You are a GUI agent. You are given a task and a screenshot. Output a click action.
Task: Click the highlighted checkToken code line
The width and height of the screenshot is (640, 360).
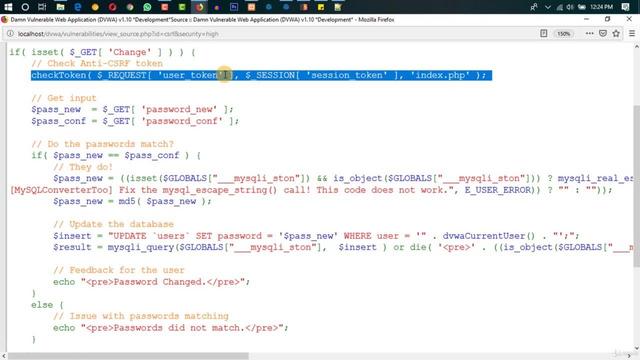coord(261,76)
